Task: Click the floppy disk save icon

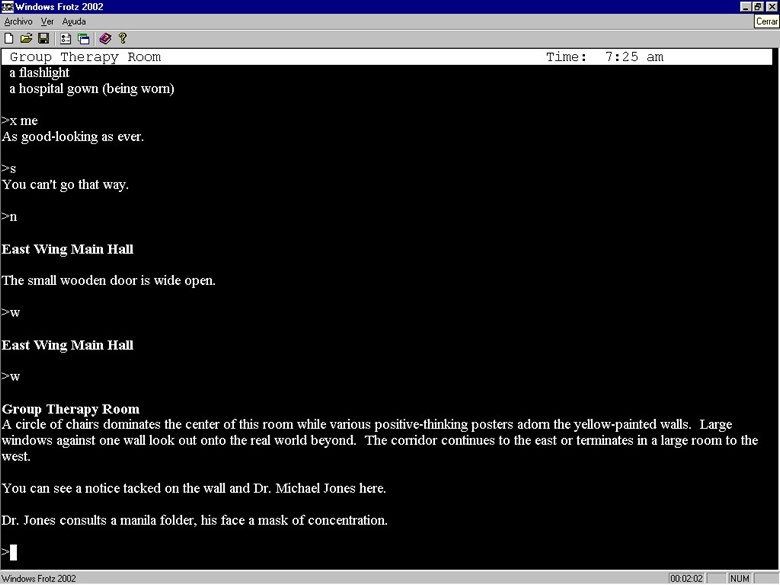Action: 43,38
